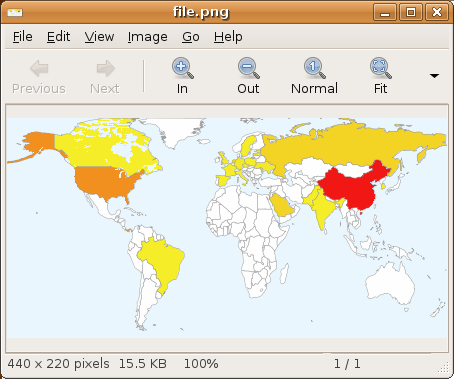Click the Next image arrow

[105, 68]
